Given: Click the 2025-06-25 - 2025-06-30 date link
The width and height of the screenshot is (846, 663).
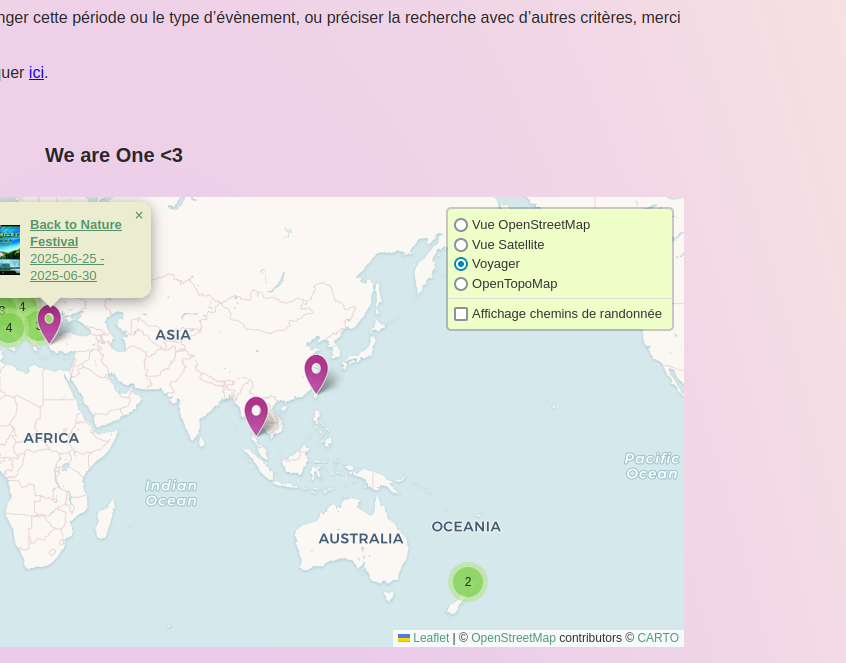Looking at the screenshot, I should point(67,267).
